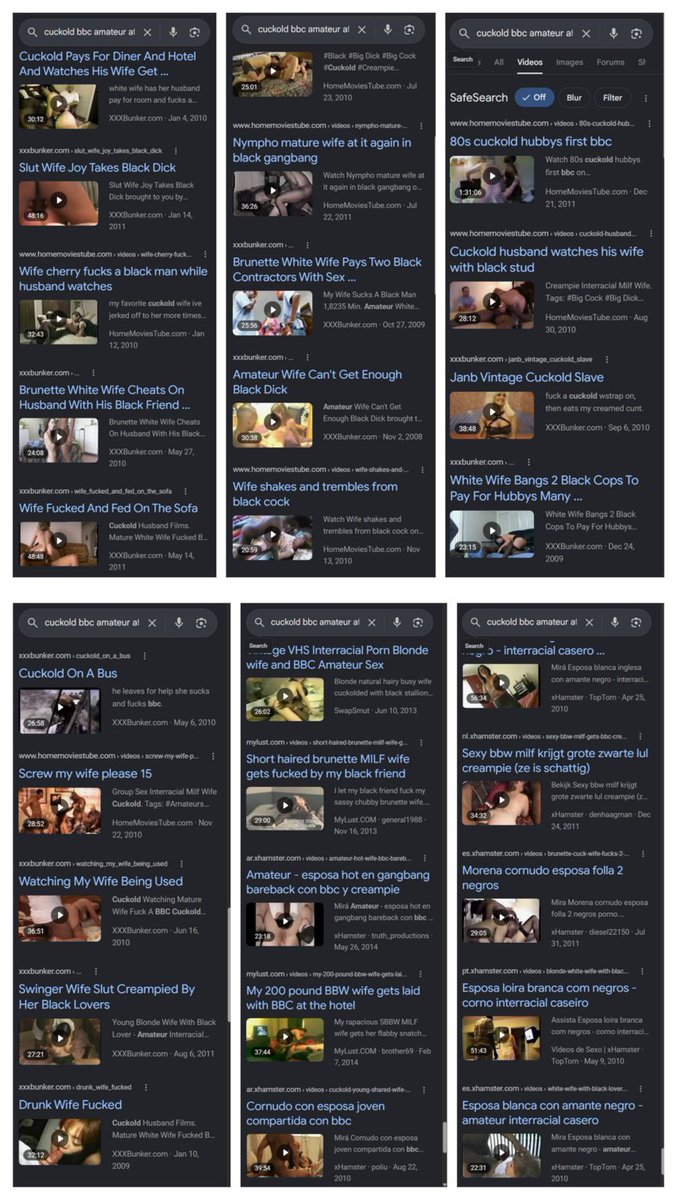Click the scrollbar handle in bottom-middle screenshot
Screen dimensions: 677x1200
click(x=445, y=1137)
